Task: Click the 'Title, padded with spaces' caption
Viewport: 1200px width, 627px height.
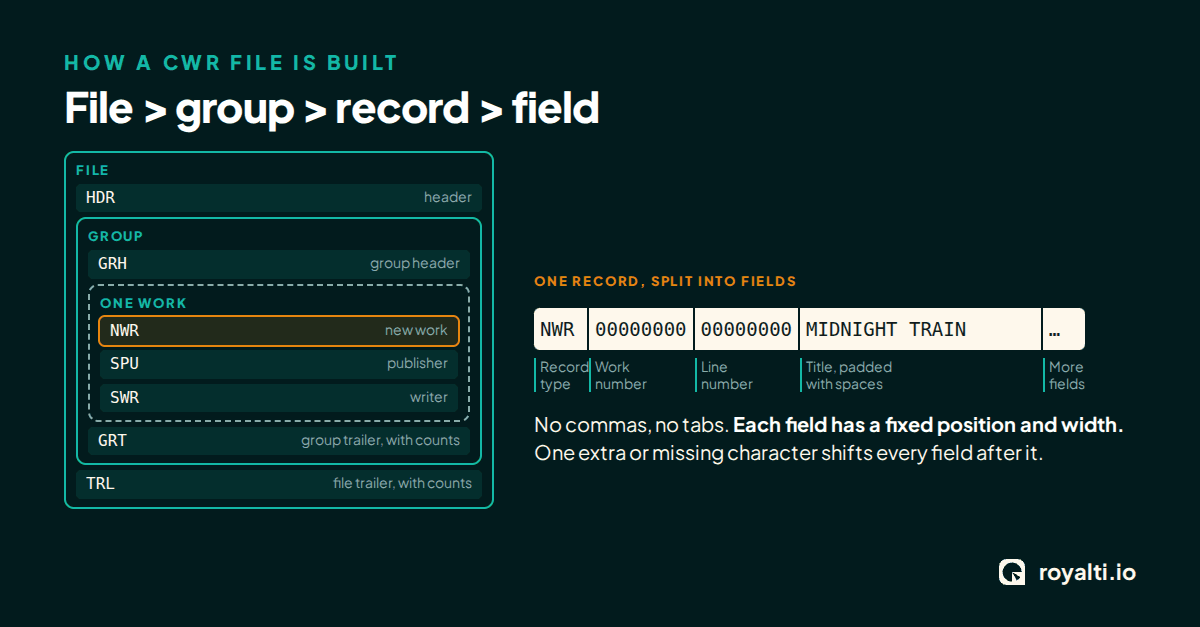Action: pos(849,376)
